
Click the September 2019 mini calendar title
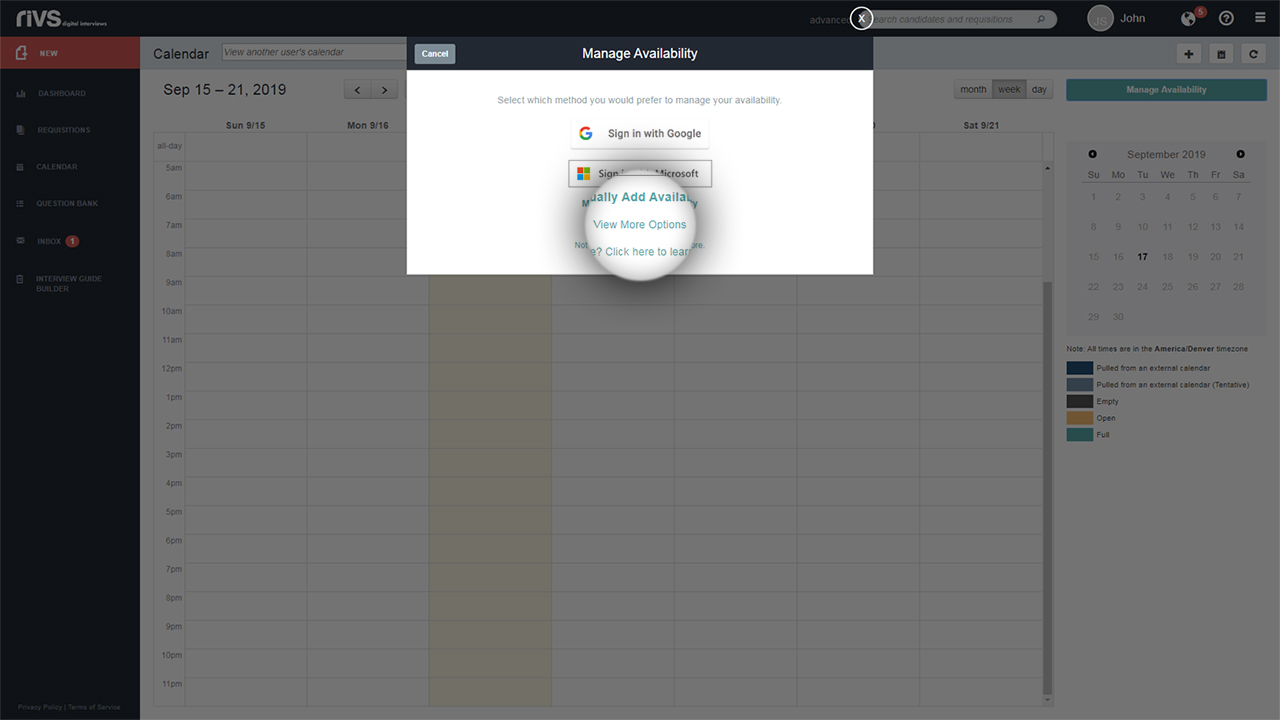pyautogui.click(x=1166, y=154)
